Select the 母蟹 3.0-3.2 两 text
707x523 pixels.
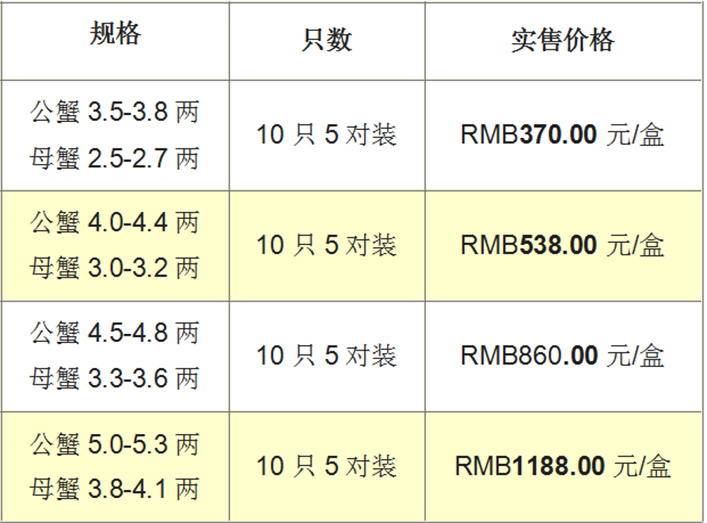pyautogui.click(x=115, y=268)
